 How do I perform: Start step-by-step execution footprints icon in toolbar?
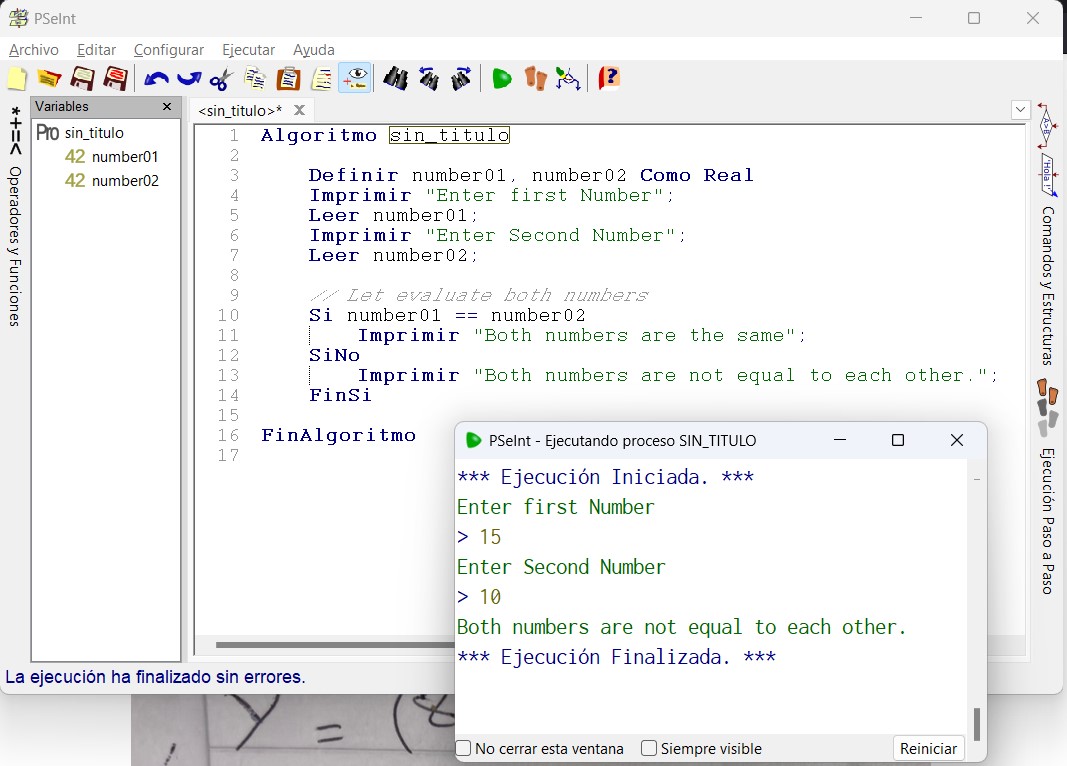(x=536, y=79)
